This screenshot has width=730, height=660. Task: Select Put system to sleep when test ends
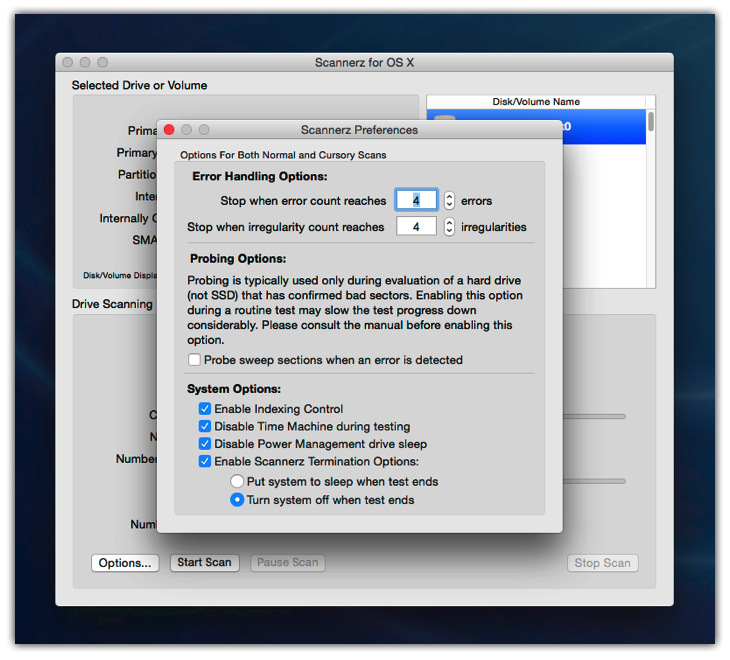point(237,481)
